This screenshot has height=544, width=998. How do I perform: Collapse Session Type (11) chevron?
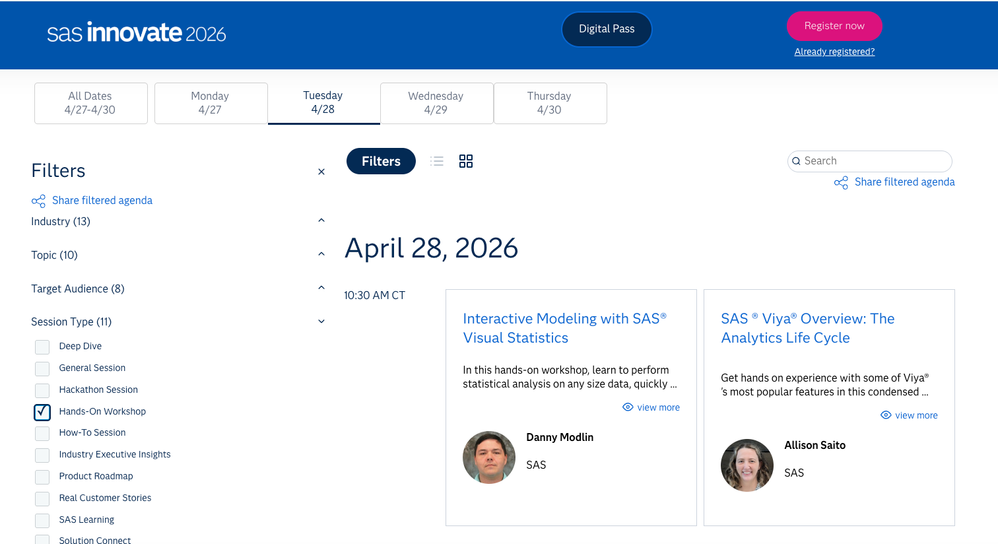(321, 321)
